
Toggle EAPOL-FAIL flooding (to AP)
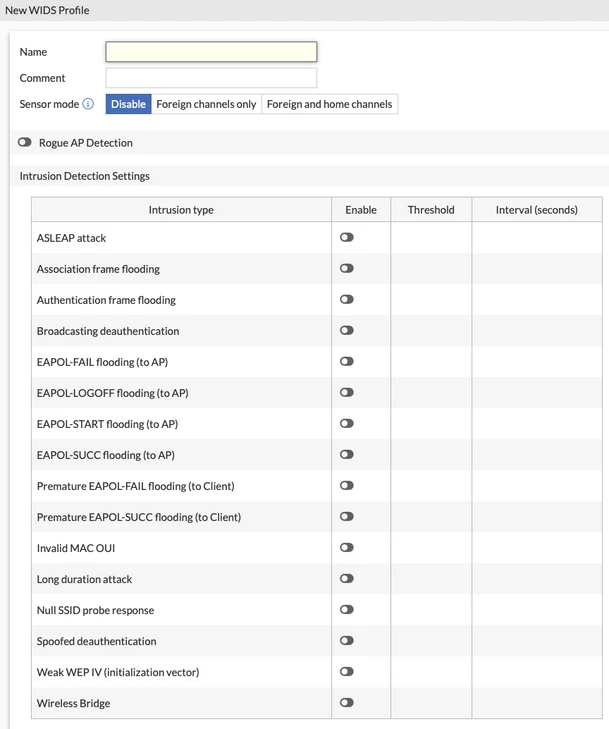347,361
